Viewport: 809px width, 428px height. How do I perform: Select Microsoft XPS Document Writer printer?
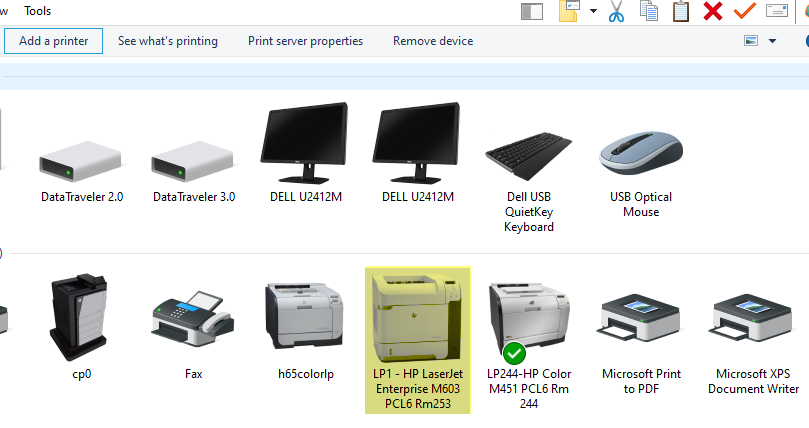click(x=753, y=343)
